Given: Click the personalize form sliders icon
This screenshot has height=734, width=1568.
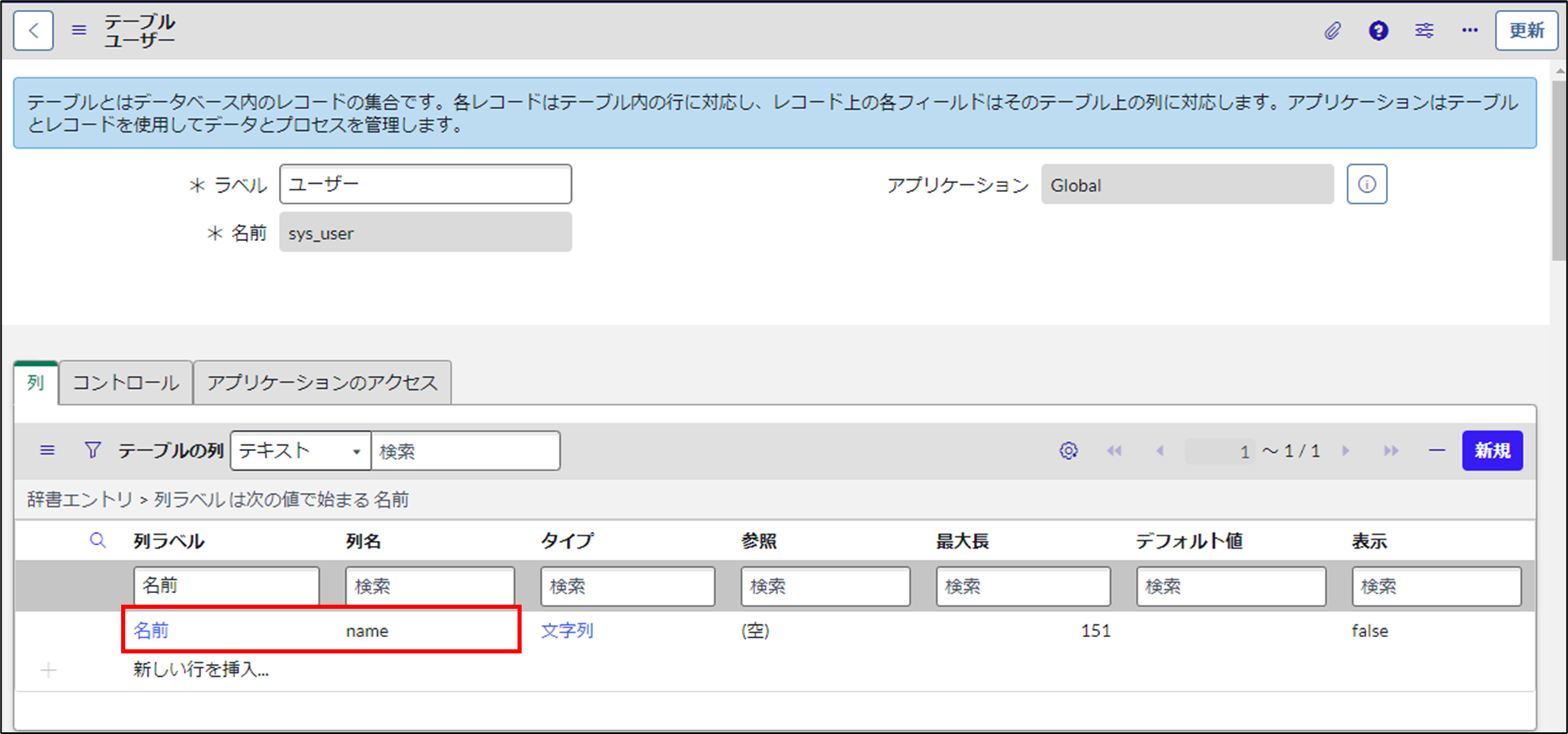Looking at the screenshot, I should click(1424, 30).
